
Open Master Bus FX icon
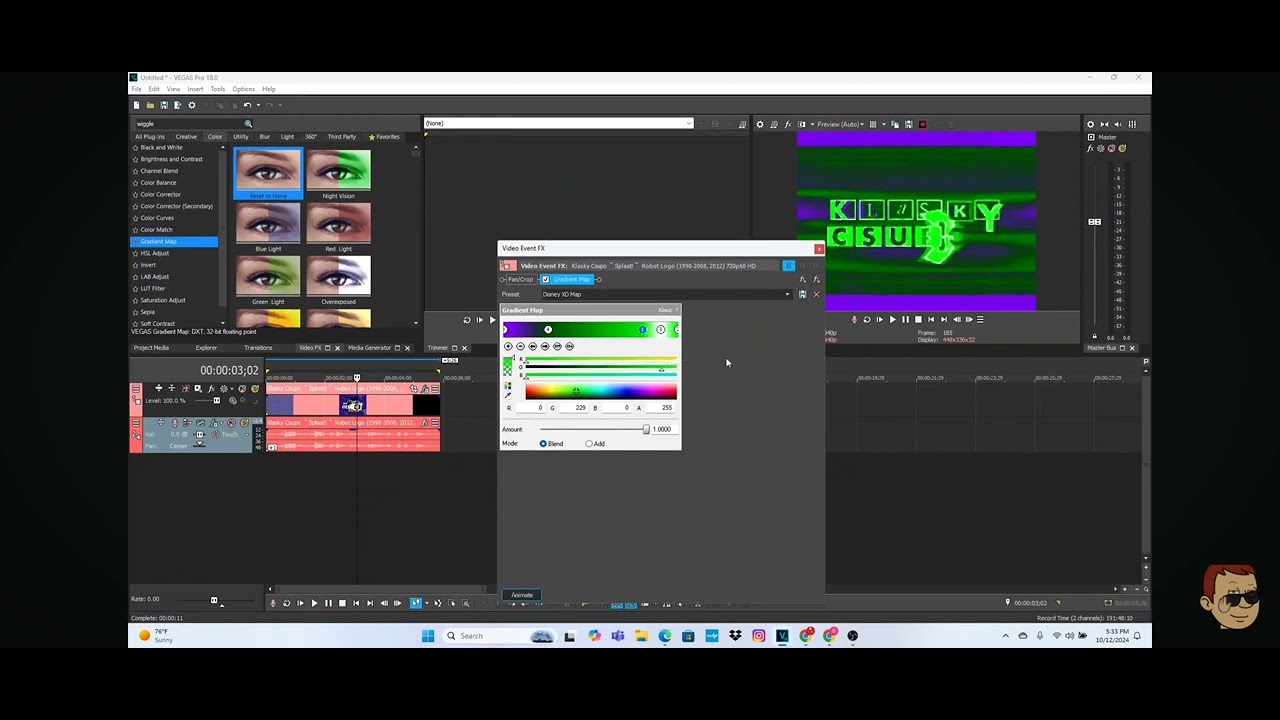(x=1092, y=148)
